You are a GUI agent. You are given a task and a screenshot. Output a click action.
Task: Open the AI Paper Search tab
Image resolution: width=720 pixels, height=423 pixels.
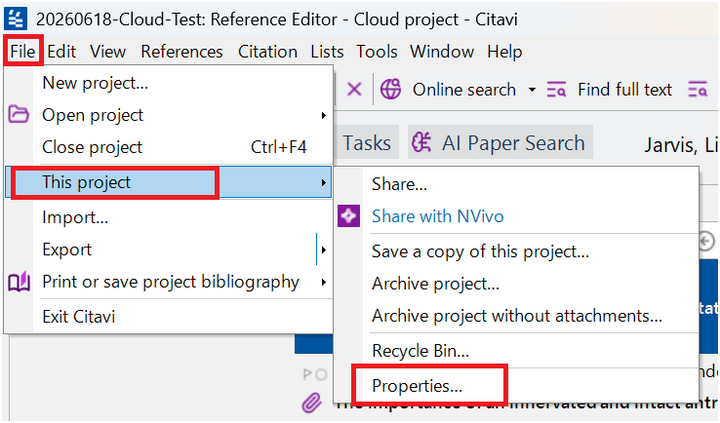pyautogui.click(x=500, y=142)
